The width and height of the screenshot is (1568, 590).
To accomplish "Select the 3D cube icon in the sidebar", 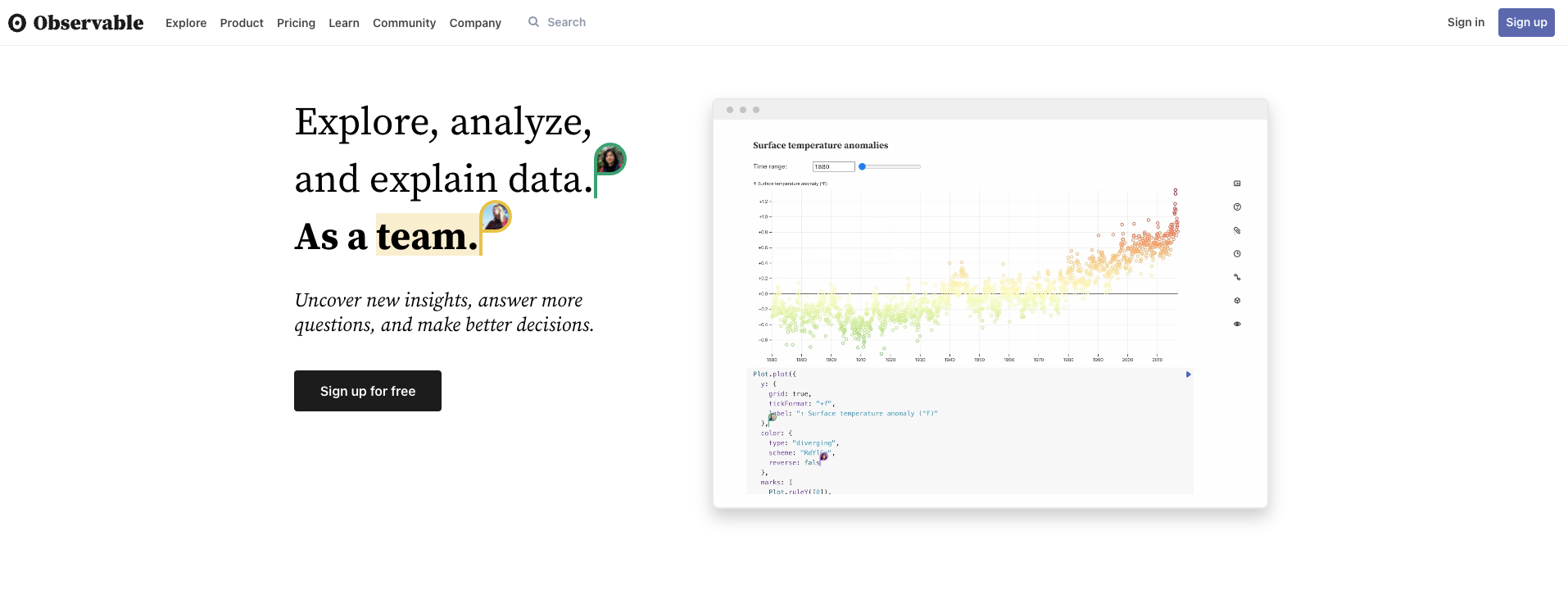I will [1237, 300].
